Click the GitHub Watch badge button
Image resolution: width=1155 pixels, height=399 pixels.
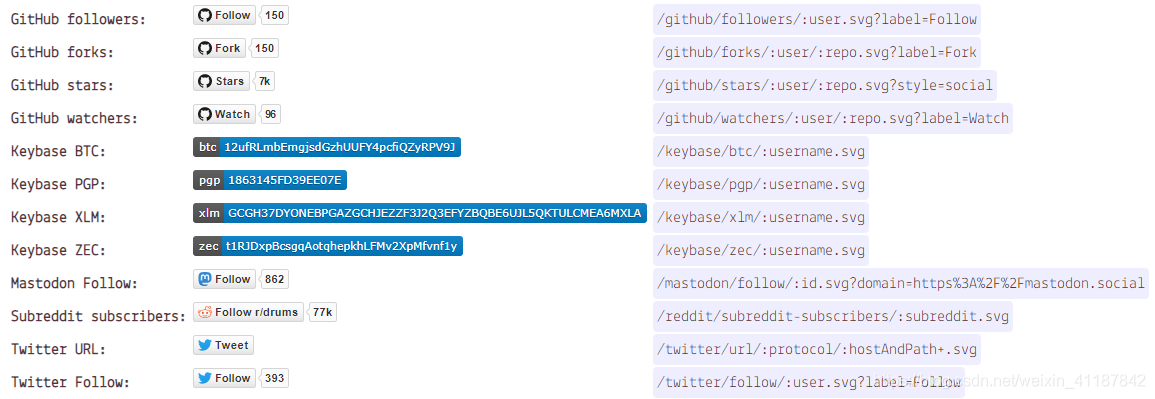[x=225, y=114]
